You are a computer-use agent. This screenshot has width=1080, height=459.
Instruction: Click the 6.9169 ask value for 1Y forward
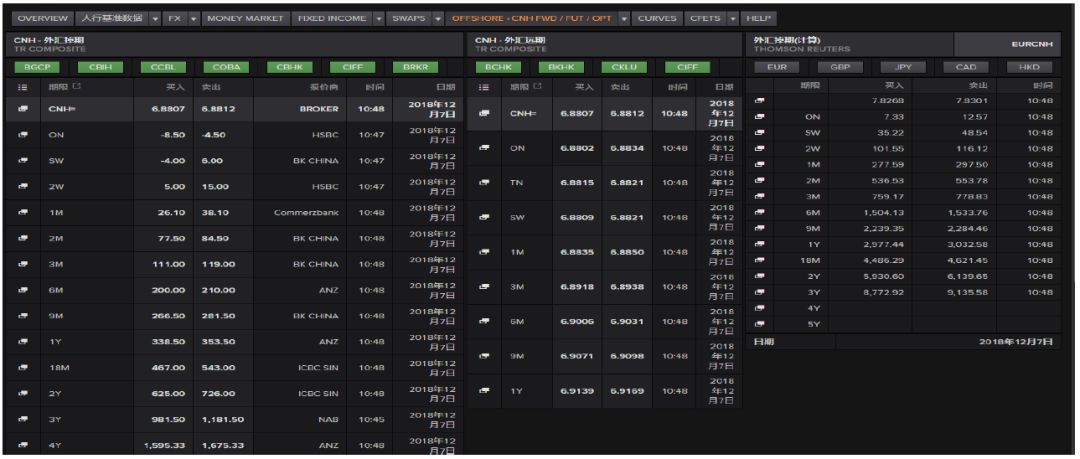627,391
